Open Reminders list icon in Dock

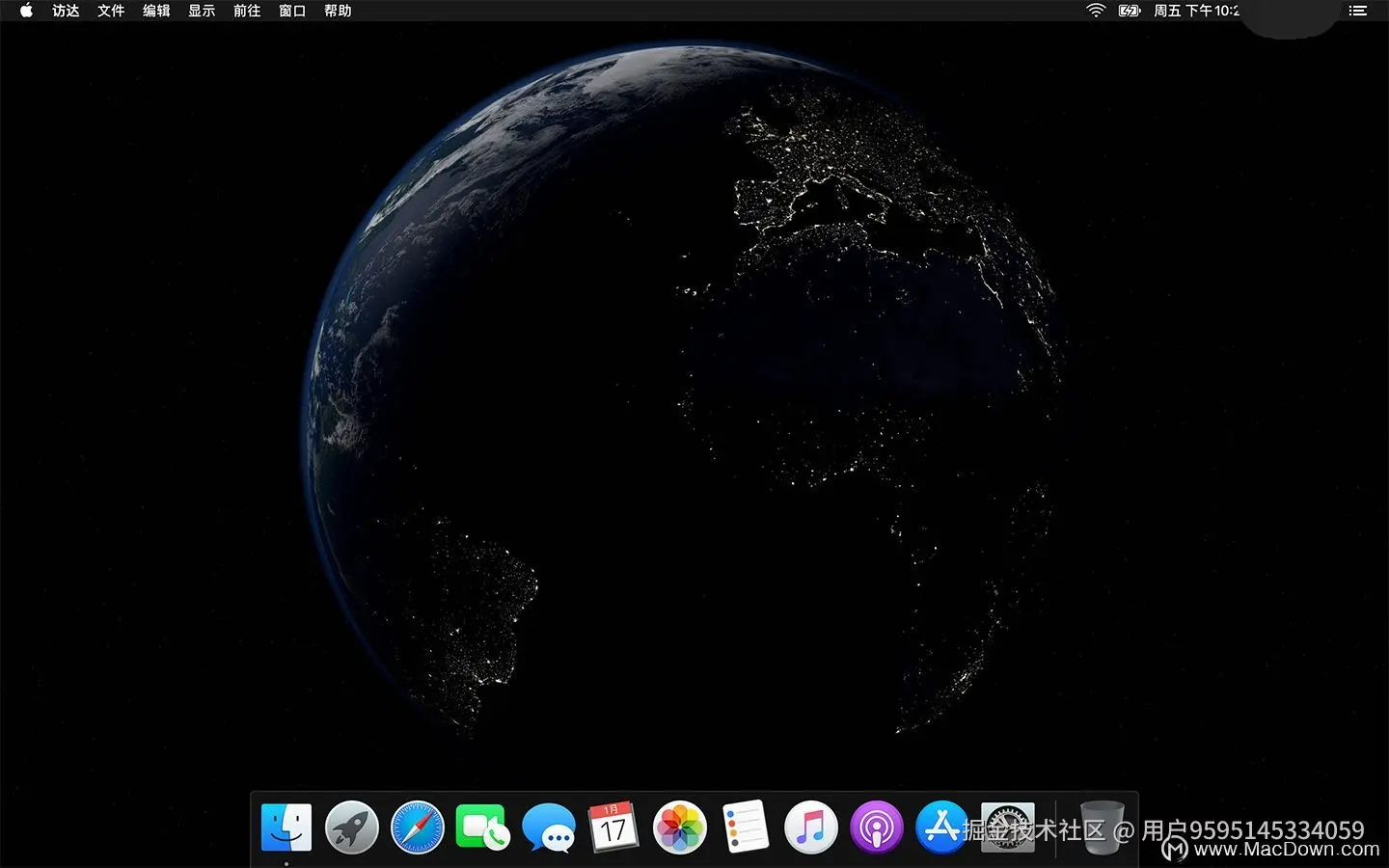pyautogui.click(x=745, y=827)
